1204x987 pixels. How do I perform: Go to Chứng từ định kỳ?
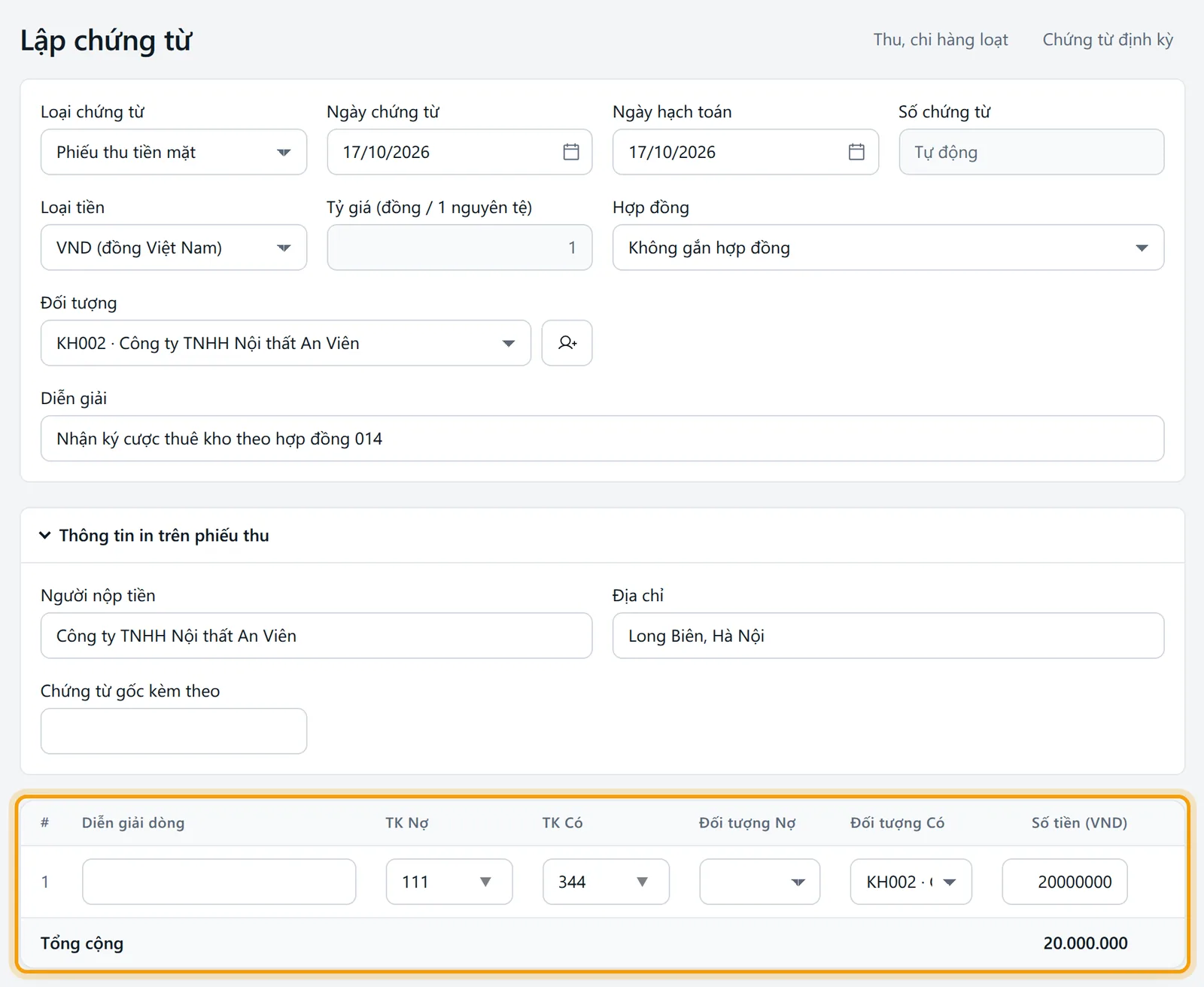pyautogui.click(x=1108, y=40)
